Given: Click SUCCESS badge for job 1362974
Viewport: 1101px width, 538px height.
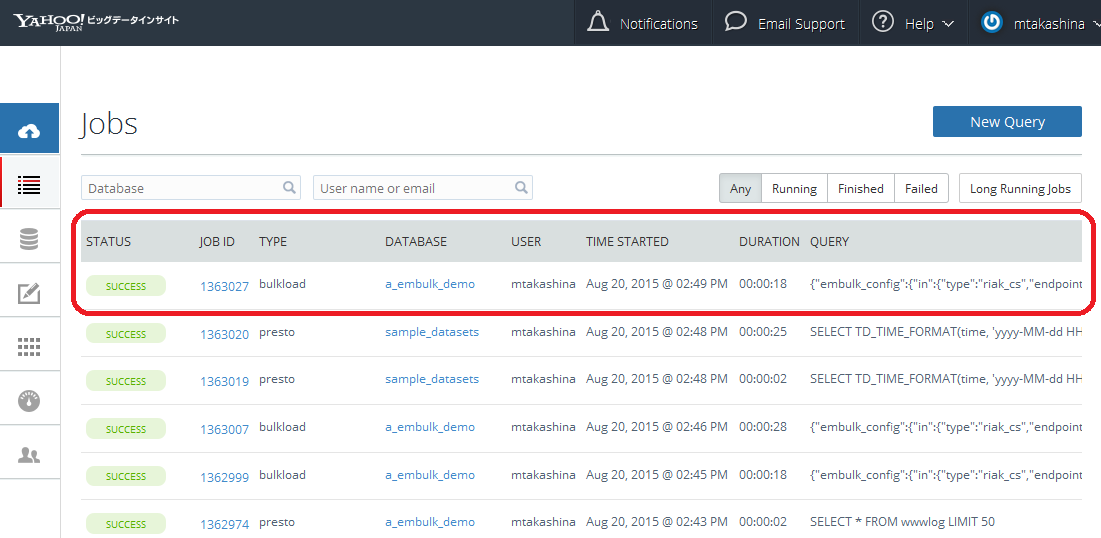Looking at the screenshot, I should [x=126, y=524].
